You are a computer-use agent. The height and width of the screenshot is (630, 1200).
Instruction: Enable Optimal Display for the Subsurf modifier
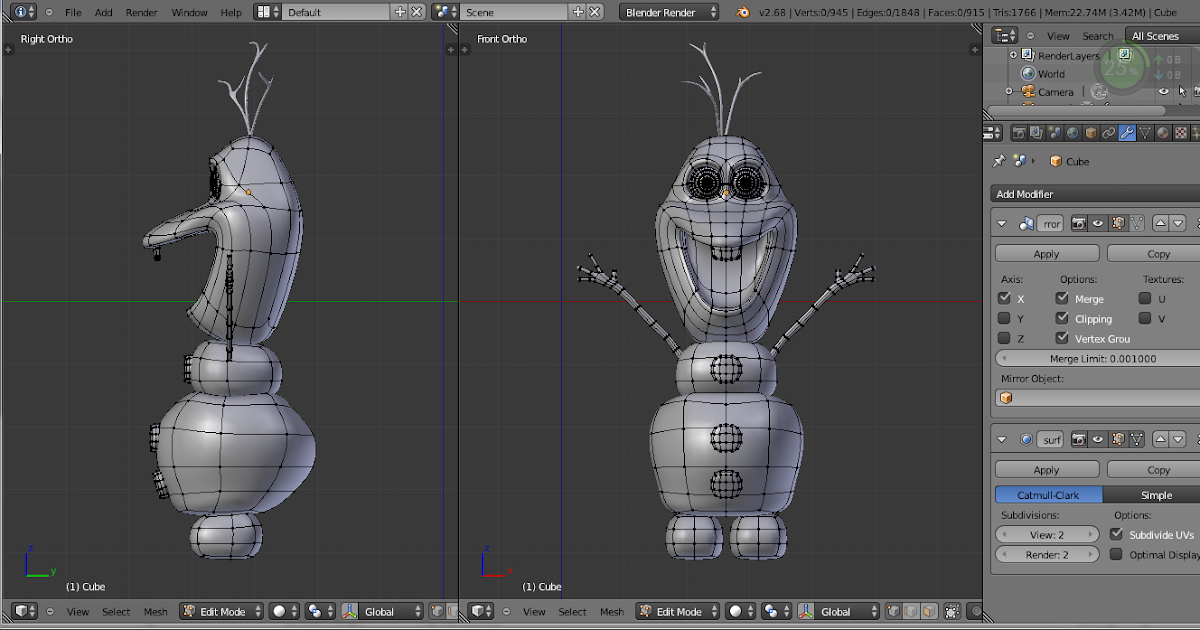1118,554
